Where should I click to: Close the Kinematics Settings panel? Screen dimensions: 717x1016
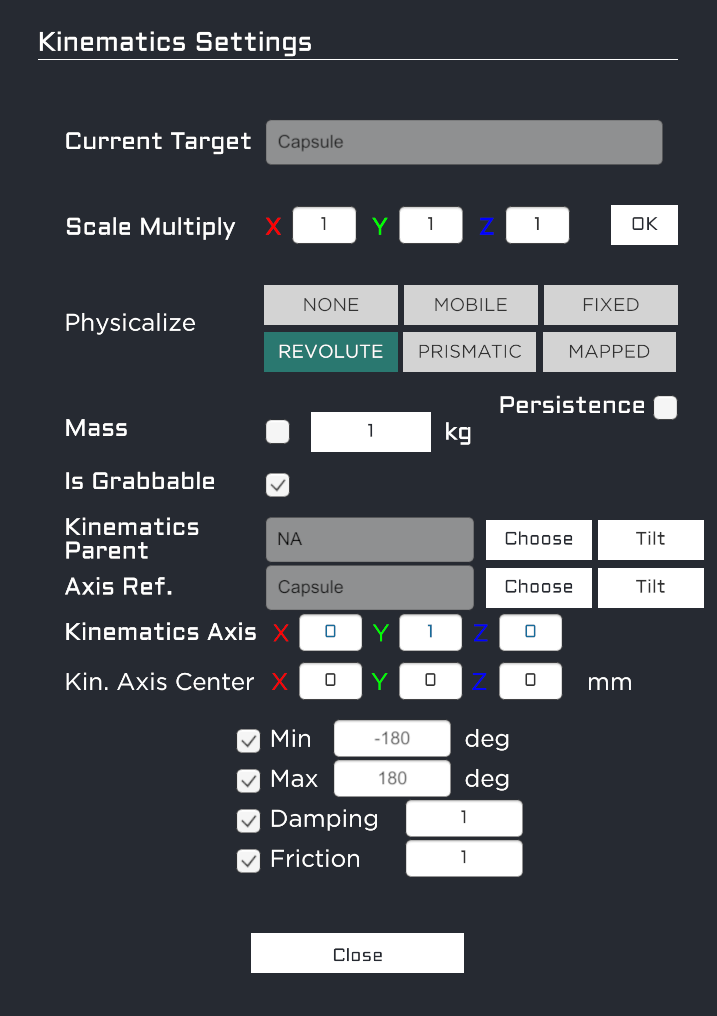tap(357, 954)
